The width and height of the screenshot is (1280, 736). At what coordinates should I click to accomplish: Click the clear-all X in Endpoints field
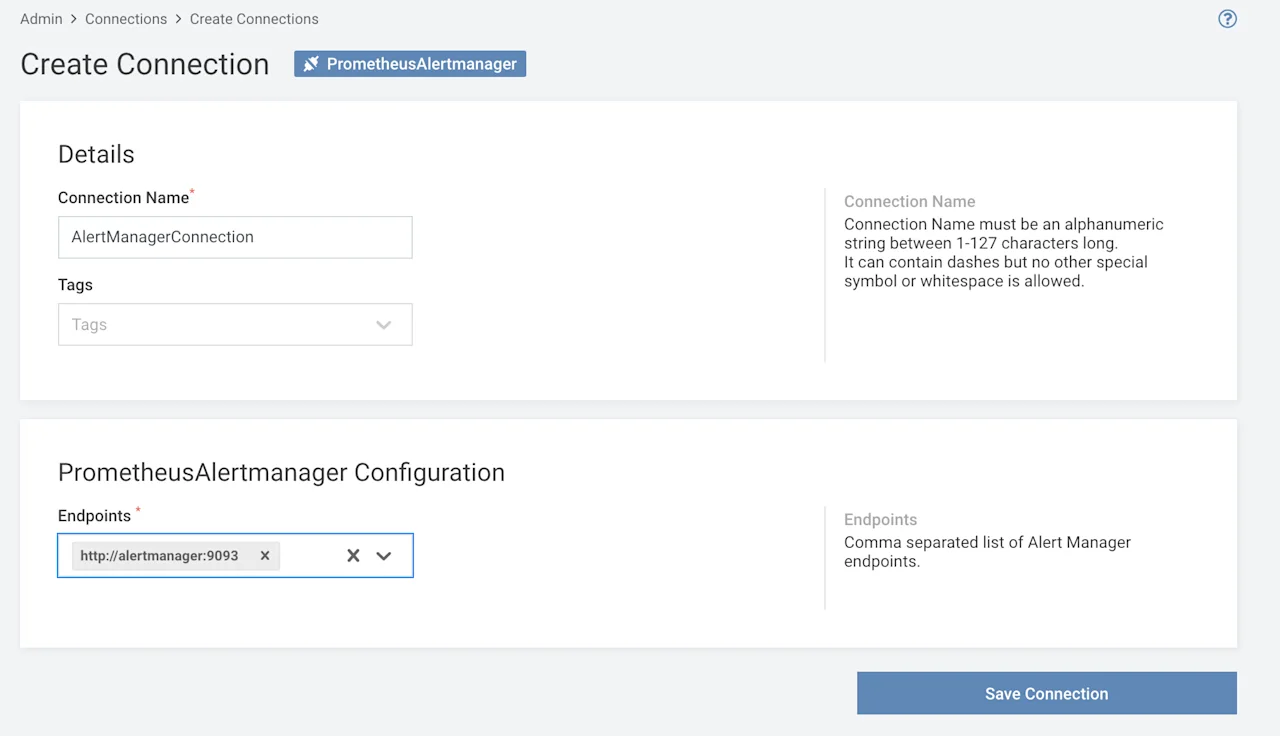(x=352, y=555)
